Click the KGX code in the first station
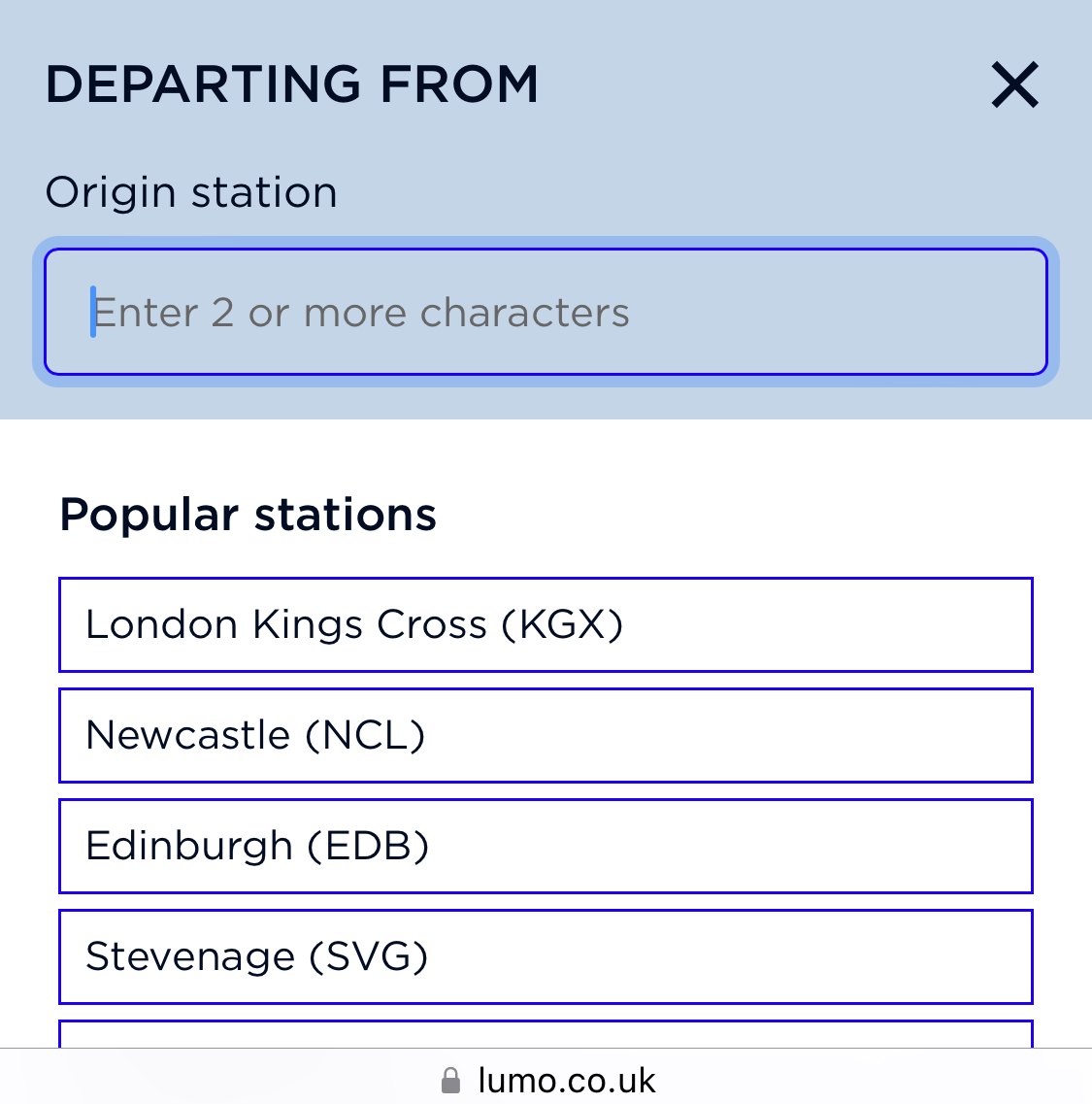The height and width of the screenshot is (1104, 1092). [x=563, y=624]
